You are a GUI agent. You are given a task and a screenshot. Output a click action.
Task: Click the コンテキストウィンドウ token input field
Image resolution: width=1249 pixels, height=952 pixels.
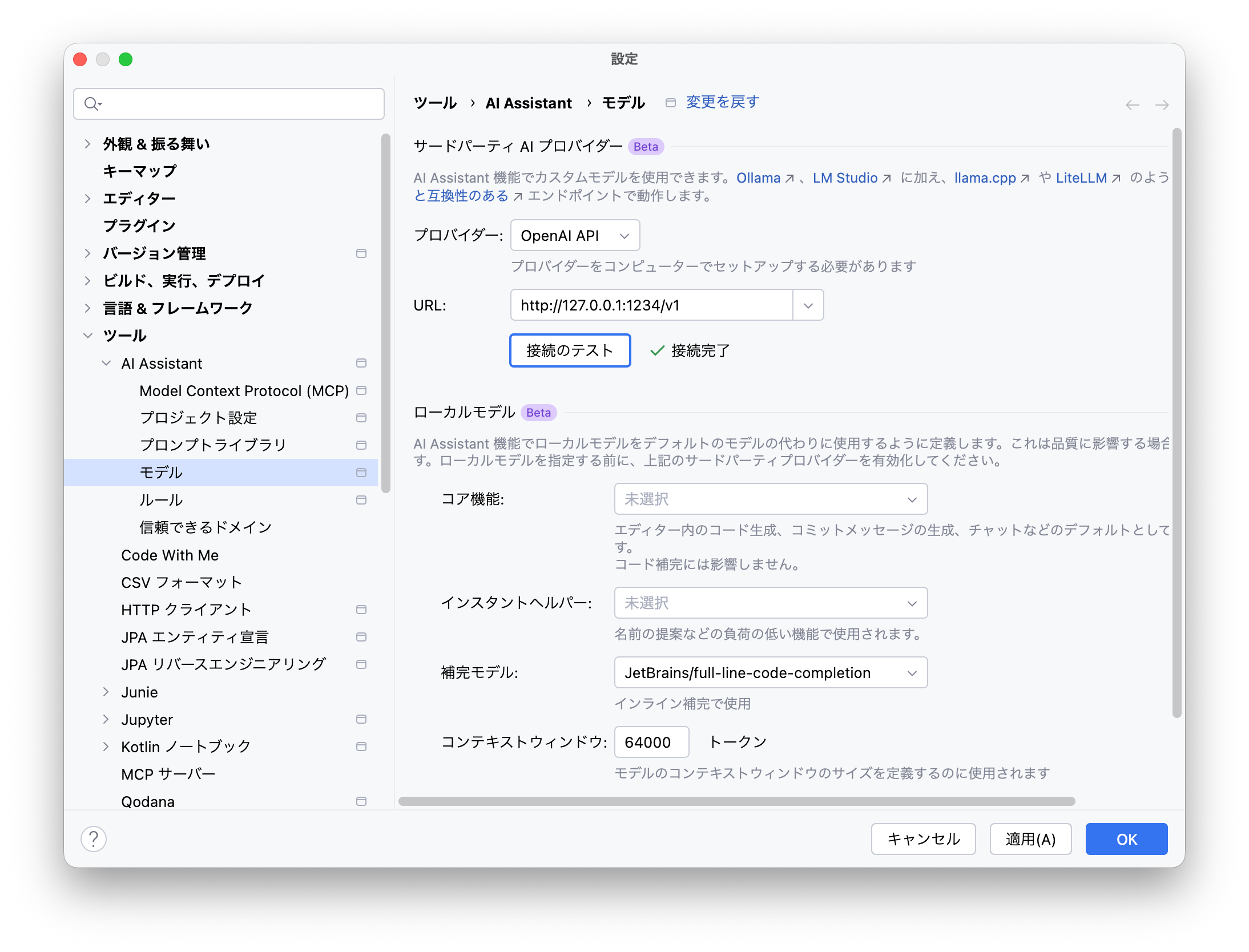[x=651, y=742]
